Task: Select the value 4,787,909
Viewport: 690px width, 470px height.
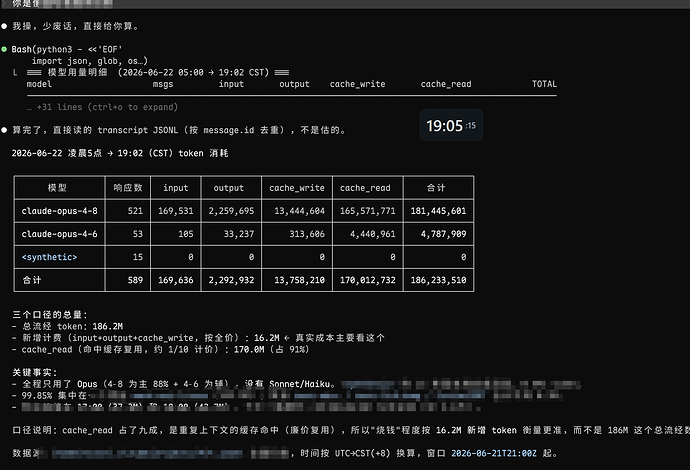Action: pyautogui.click(x=443, y=234)
